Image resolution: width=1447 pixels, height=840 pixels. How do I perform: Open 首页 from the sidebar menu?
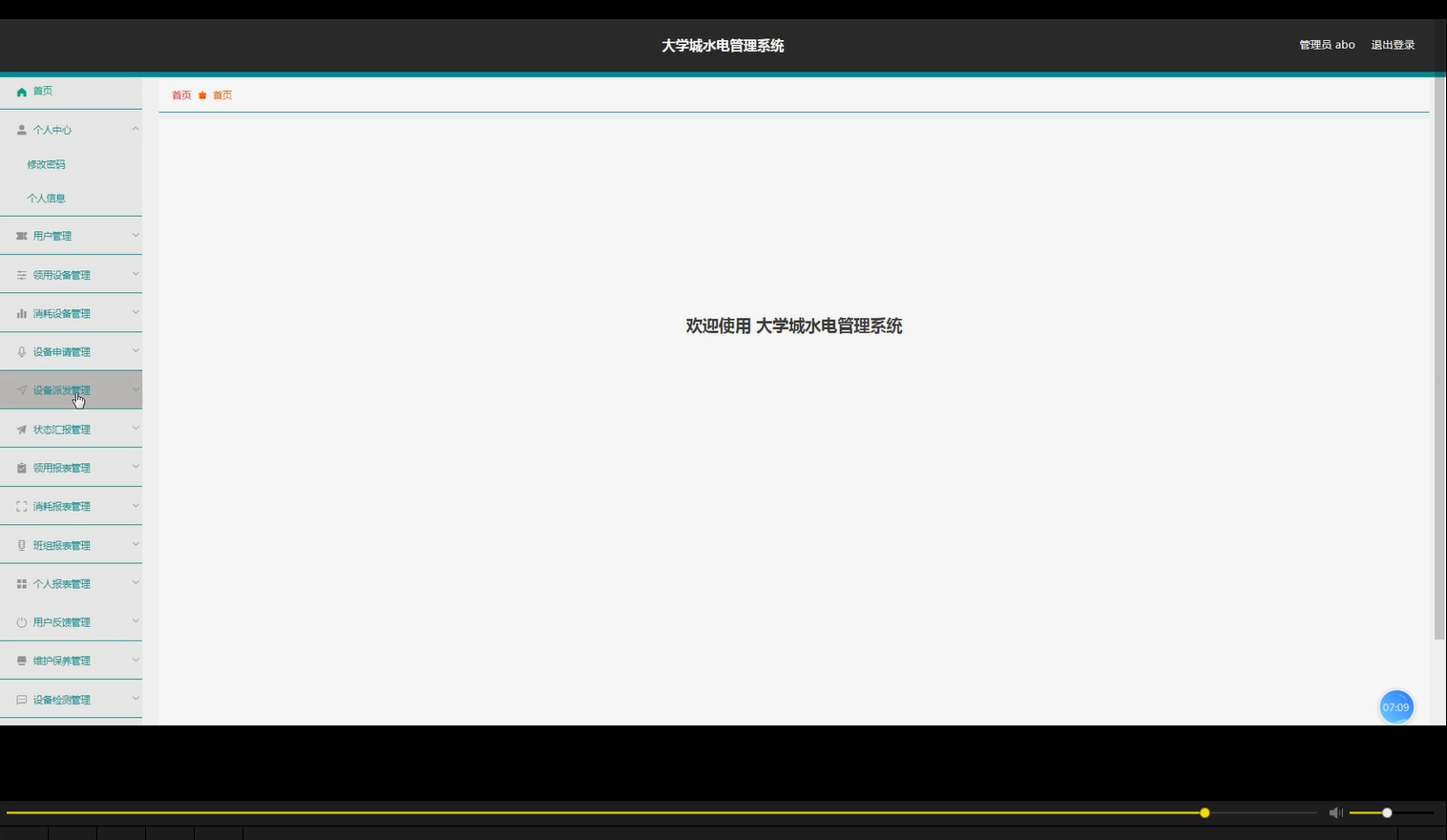click(43, 92)
